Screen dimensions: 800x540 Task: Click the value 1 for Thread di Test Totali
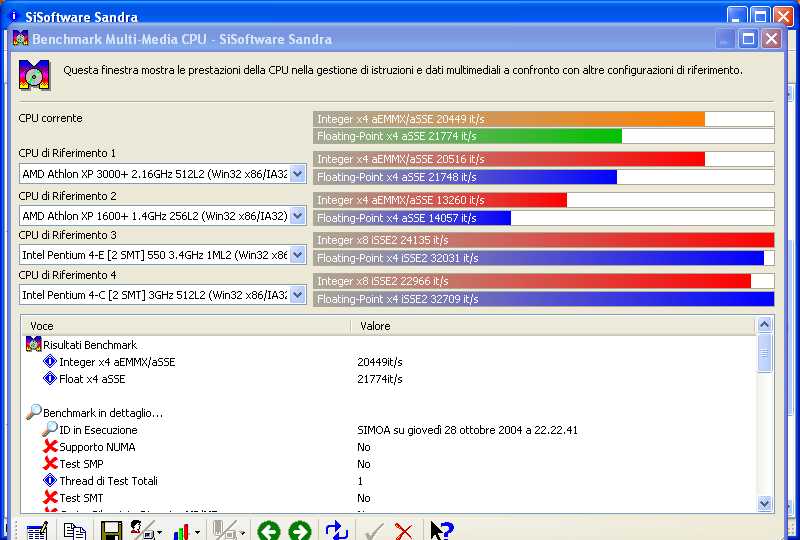(360, 481)
